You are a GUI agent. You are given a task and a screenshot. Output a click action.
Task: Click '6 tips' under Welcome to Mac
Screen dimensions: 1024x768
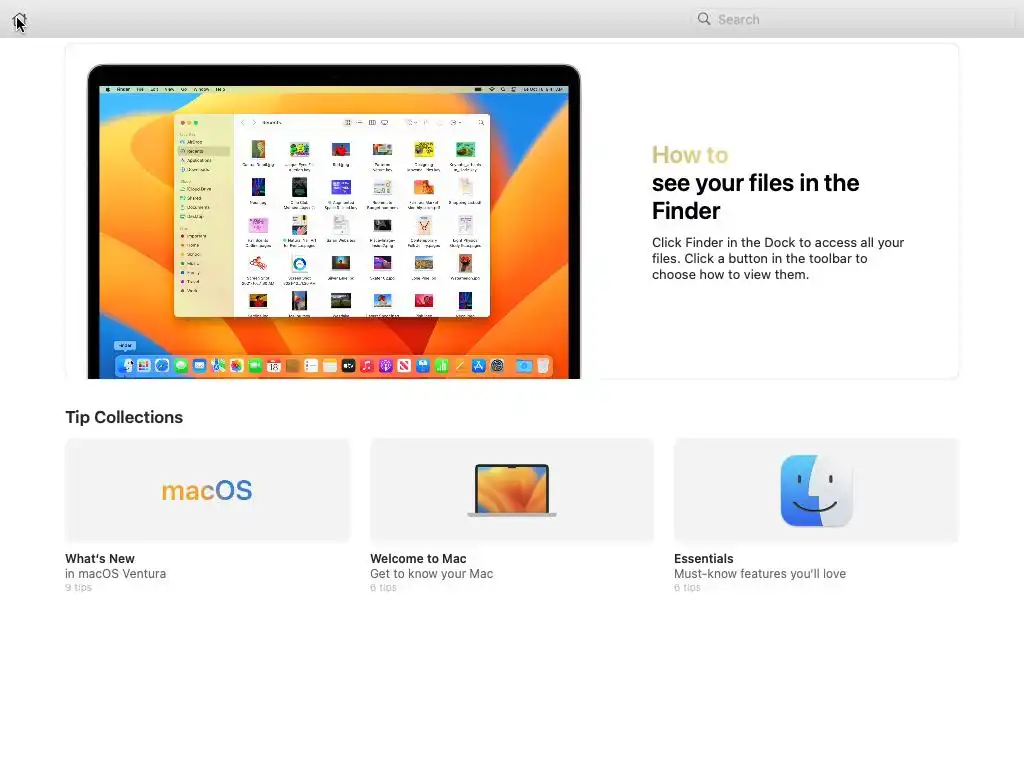click(383, 588)
